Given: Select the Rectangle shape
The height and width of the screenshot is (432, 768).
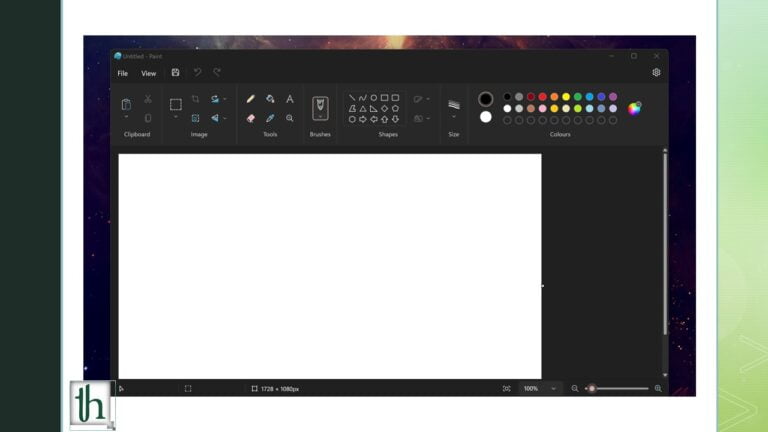Looking at the screenshot, I should click(x=384, y=97).
